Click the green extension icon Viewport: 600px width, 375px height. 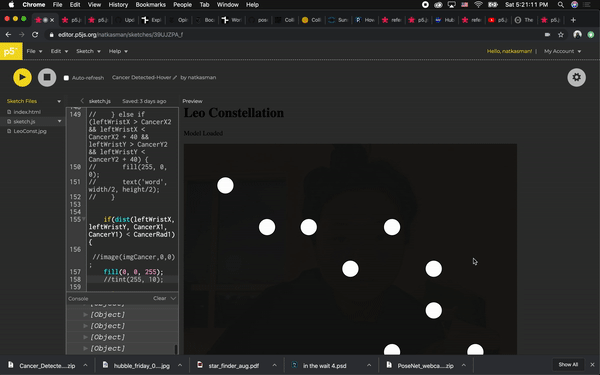(590, 35)
